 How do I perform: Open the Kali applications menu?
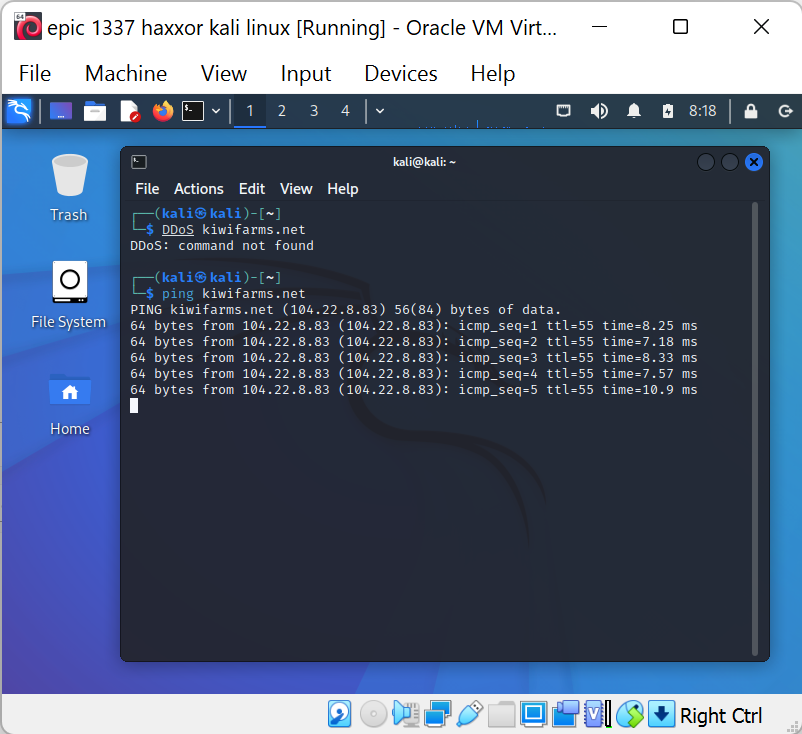coord(19,110)
